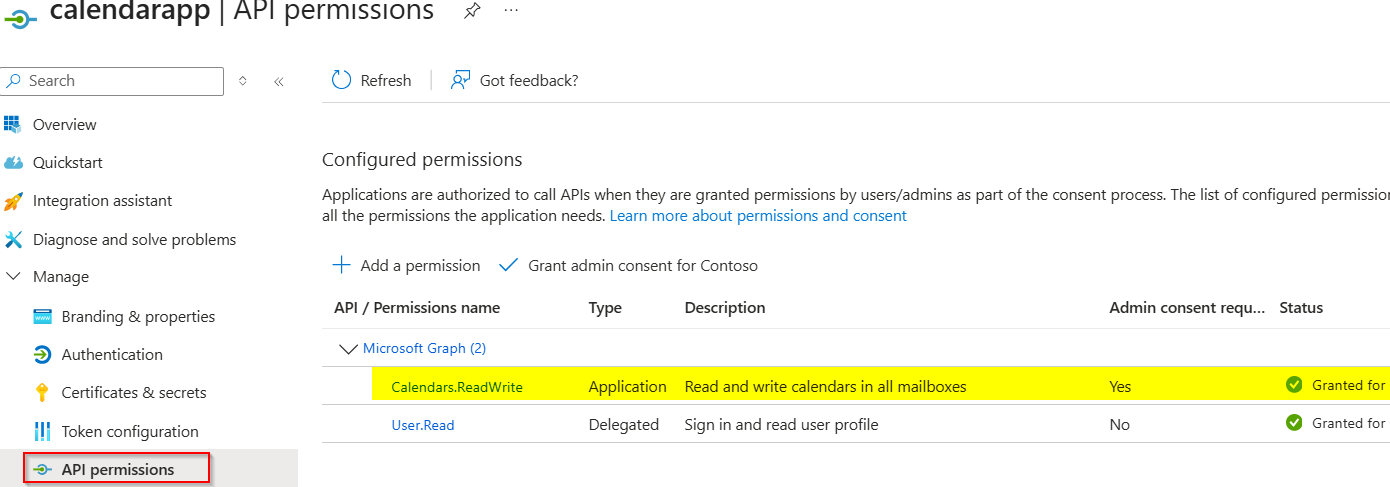Click the Application type cell

point(628,386)
